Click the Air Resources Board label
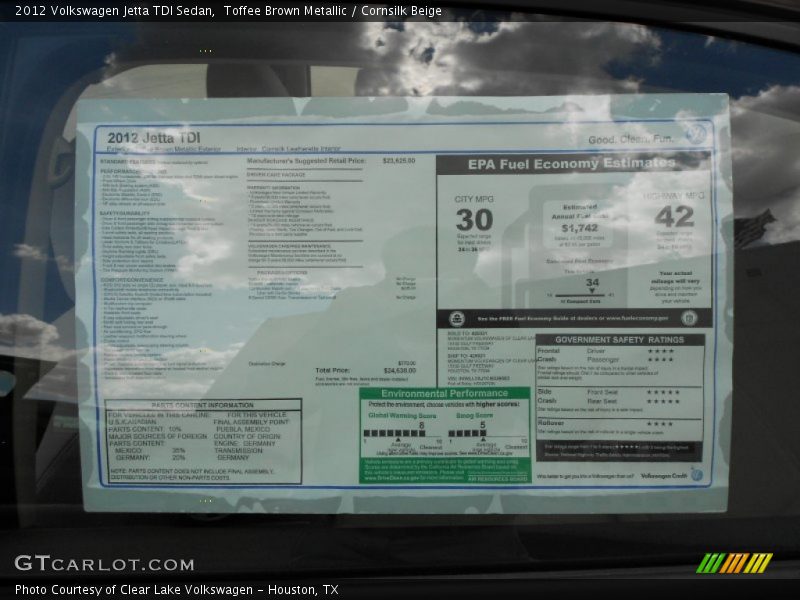Viewport: 800px width, 600px height. 497,479
